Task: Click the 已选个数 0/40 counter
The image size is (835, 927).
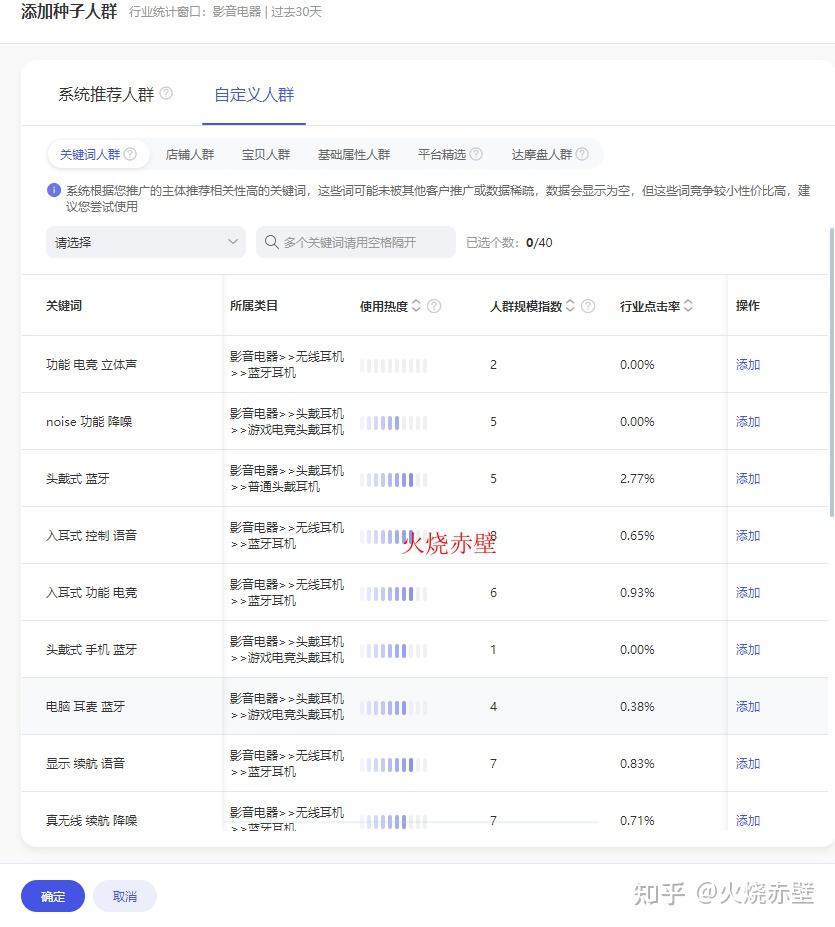Action: [509, 242]
